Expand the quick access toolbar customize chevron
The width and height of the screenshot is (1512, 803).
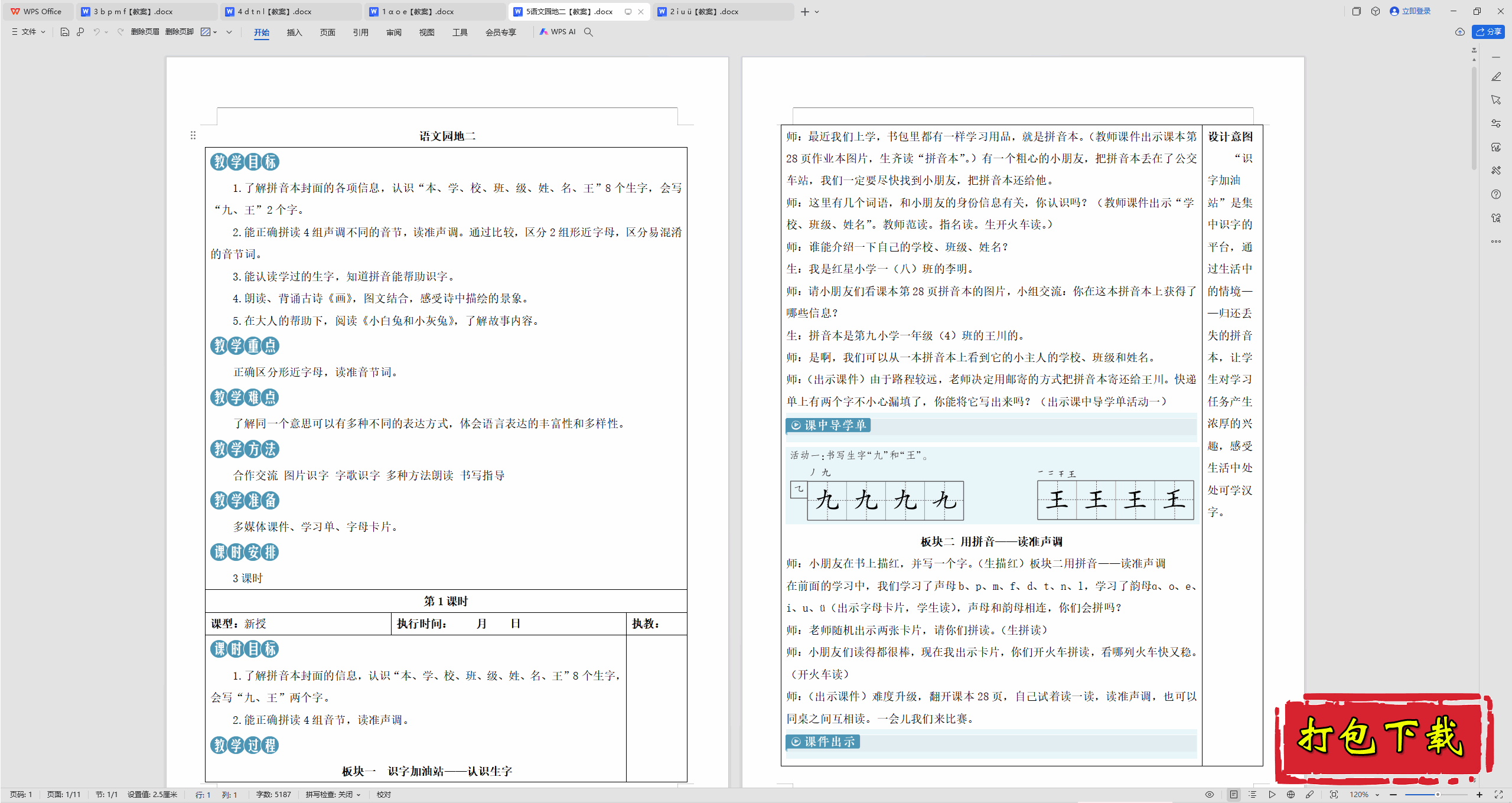pos(229,32)
